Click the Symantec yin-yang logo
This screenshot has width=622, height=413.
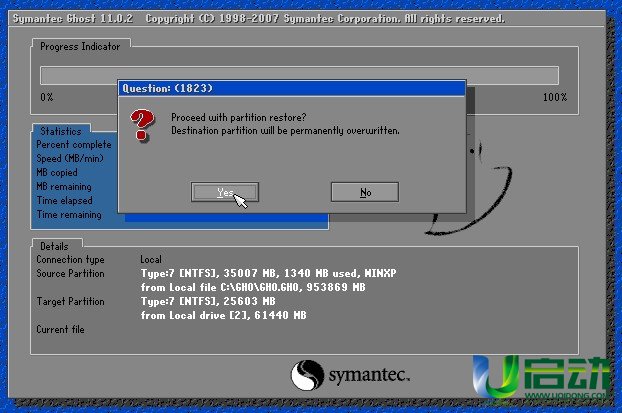[x=307, y=375]
